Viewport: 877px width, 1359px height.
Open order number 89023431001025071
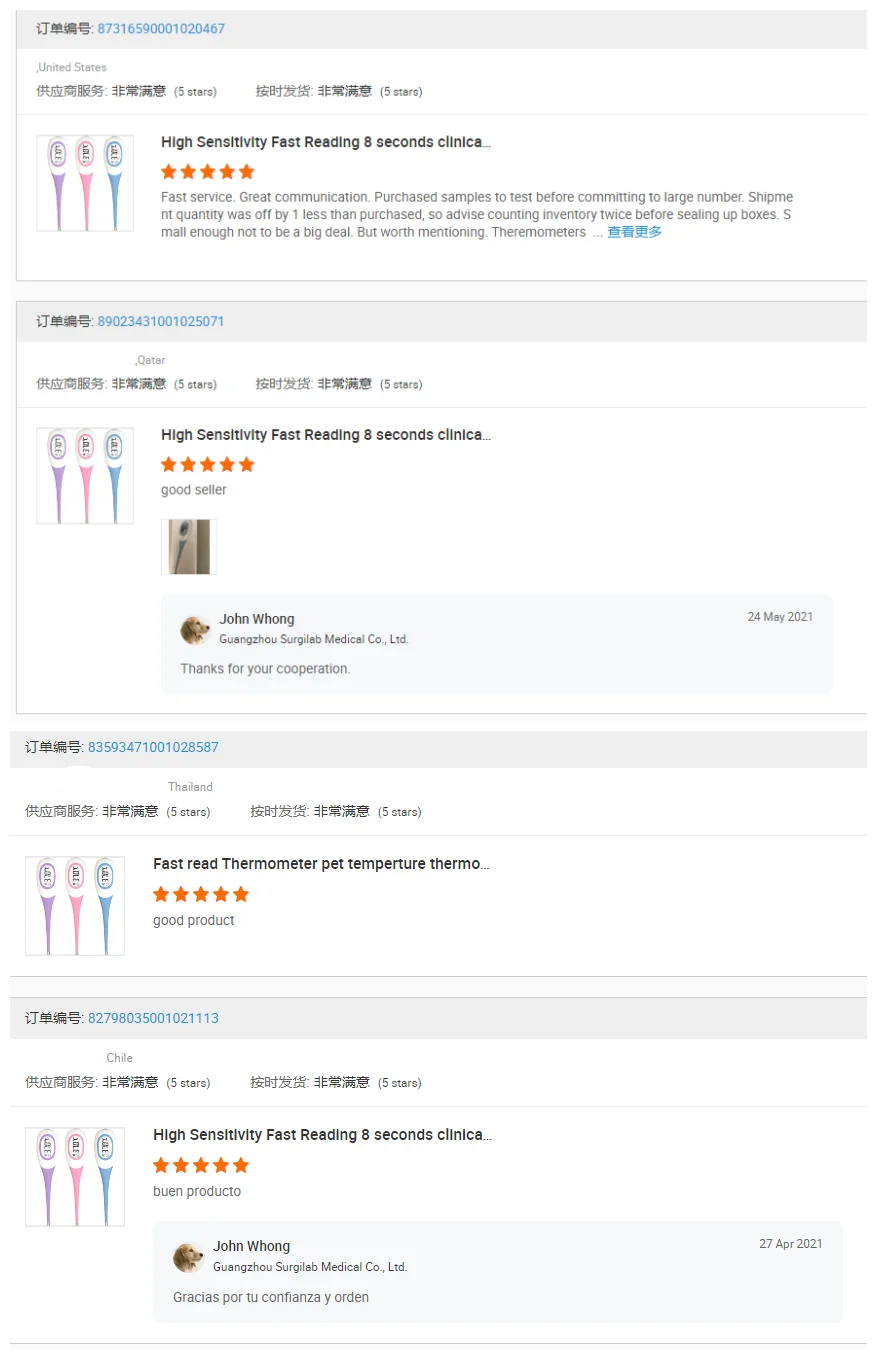(x=161, y=322)
